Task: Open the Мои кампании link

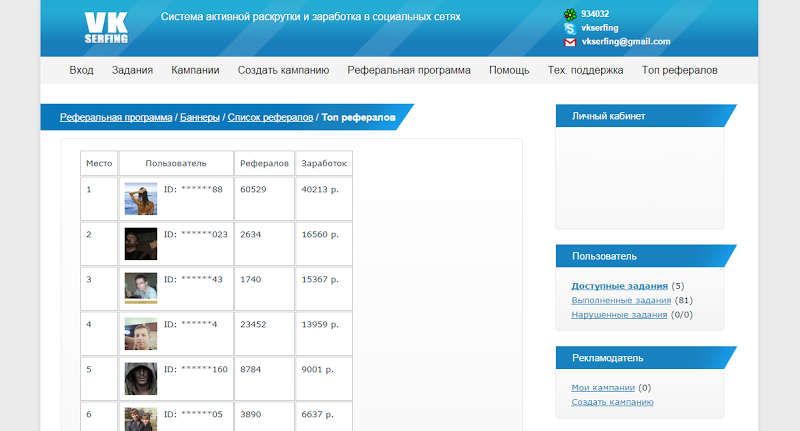Action: tap(603, 388)
